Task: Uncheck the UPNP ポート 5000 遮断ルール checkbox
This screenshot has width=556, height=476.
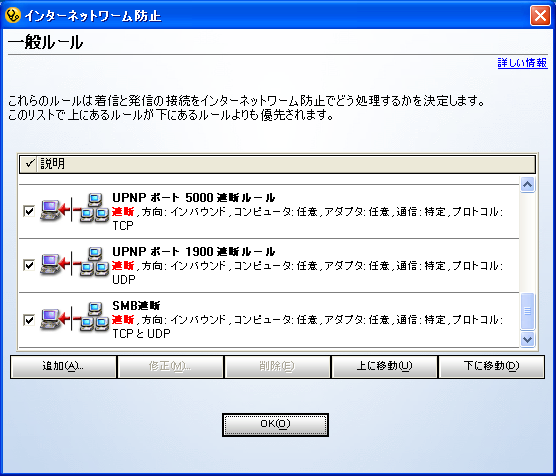Action: (29, 211)
